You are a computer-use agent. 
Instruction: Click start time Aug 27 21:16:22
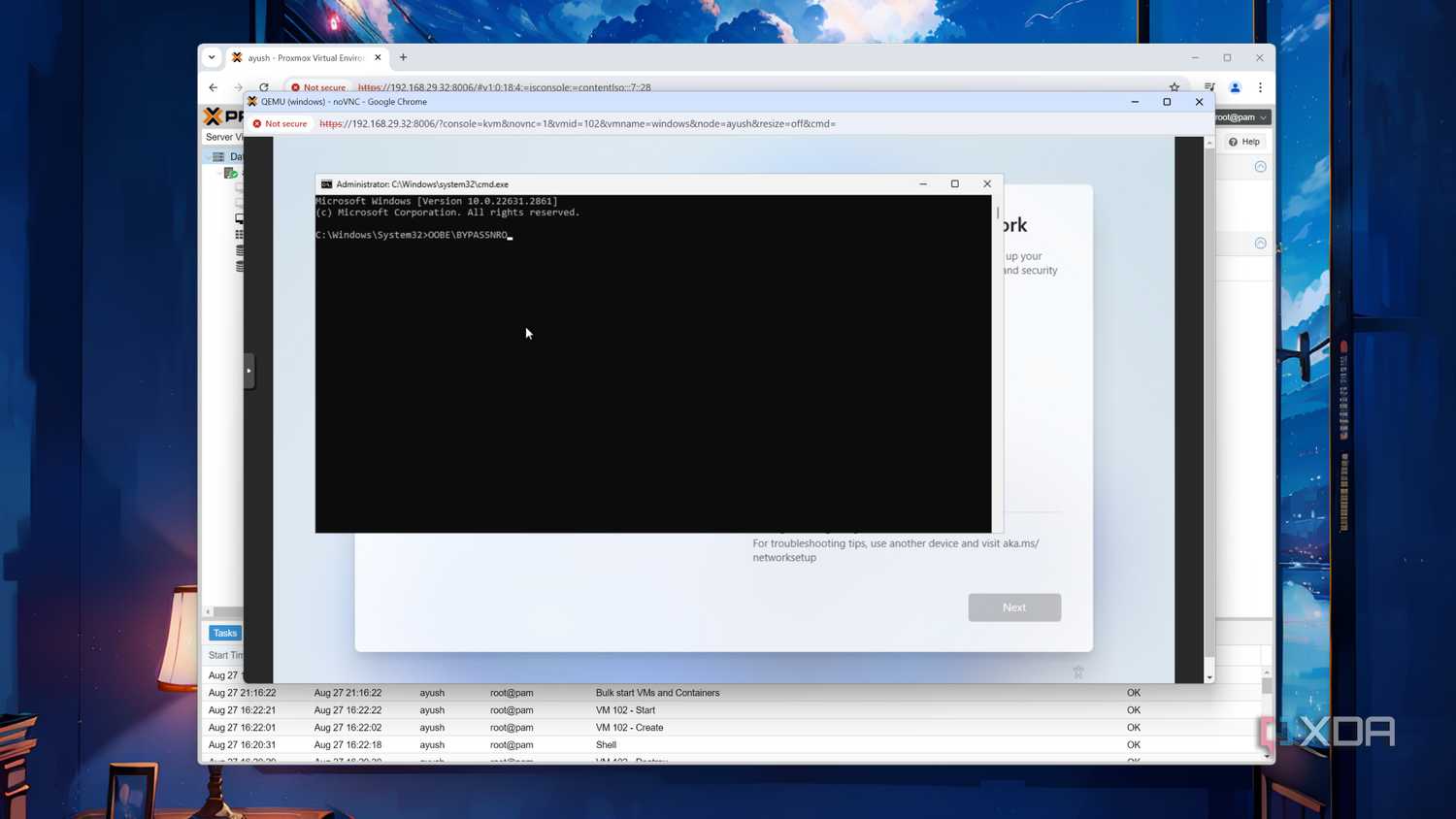242,693
